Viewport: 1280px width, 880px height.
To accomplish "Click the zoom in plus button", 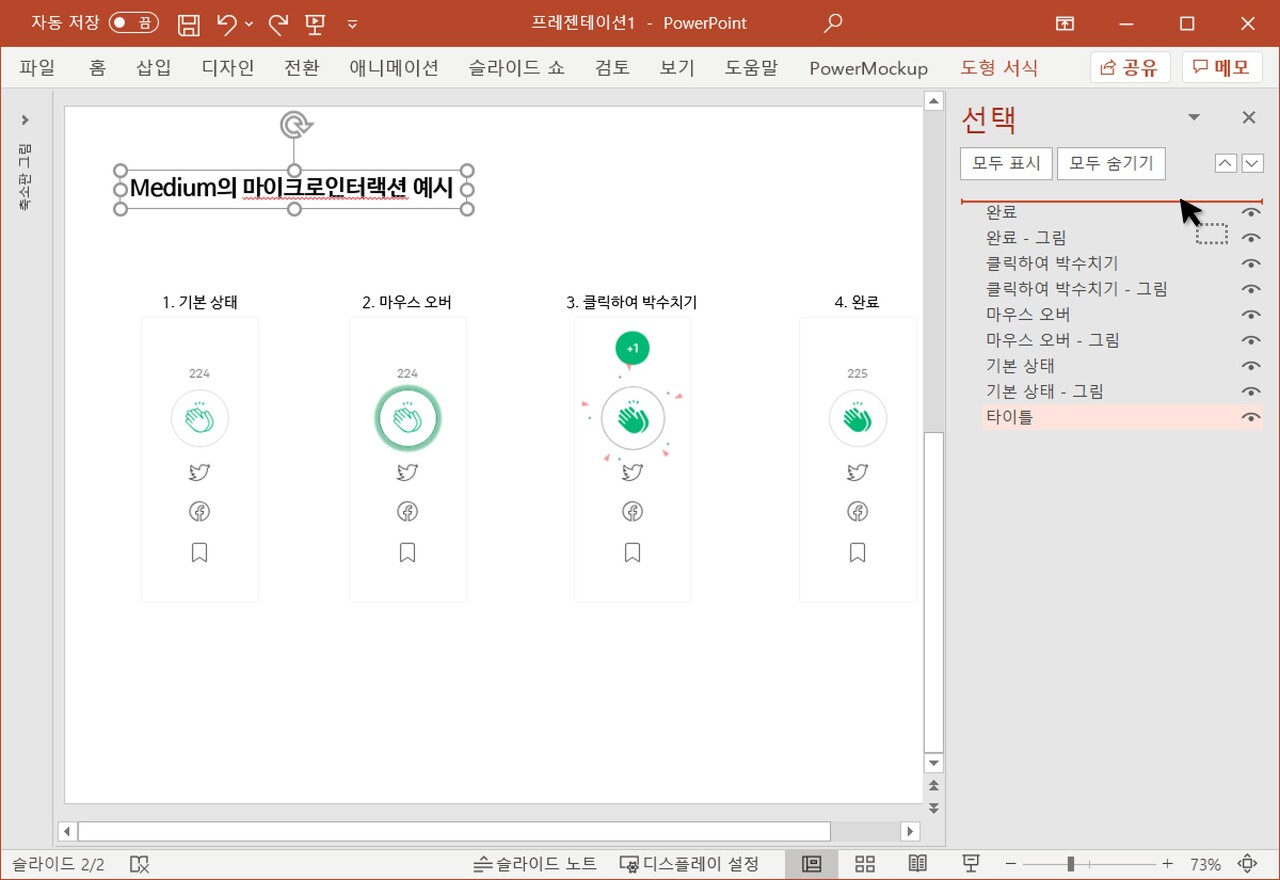I will coord(1167,864).
